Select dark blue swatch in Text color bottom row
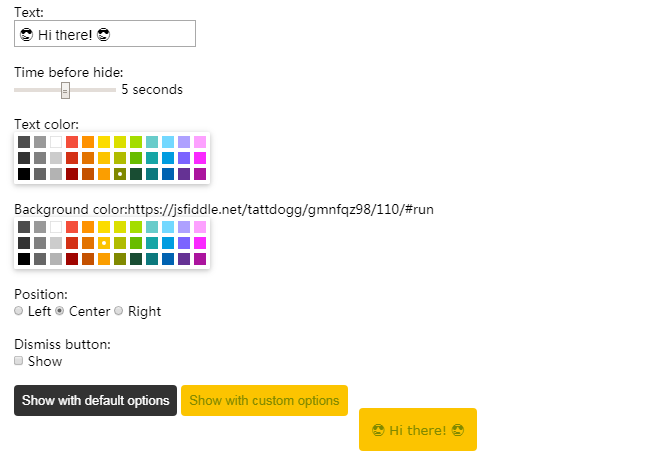Screen dimensions: 670x454 point(168,174)
